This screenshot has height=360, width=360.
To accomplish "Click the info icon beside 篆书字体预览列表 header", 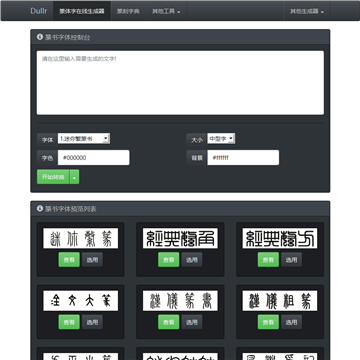I will [40, 209].
